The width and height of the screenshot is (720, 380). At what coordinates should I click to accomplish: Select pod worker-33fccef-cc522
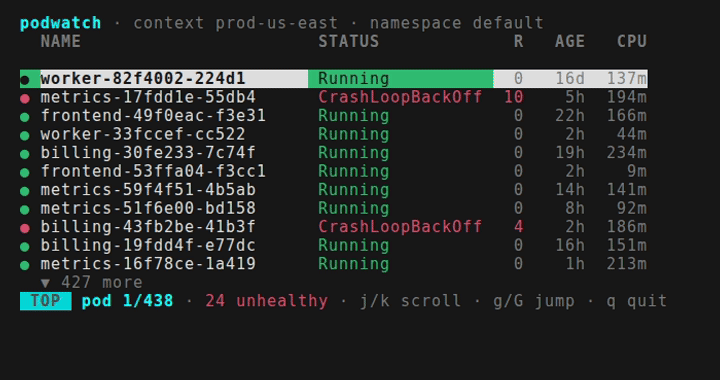[334, 134]
